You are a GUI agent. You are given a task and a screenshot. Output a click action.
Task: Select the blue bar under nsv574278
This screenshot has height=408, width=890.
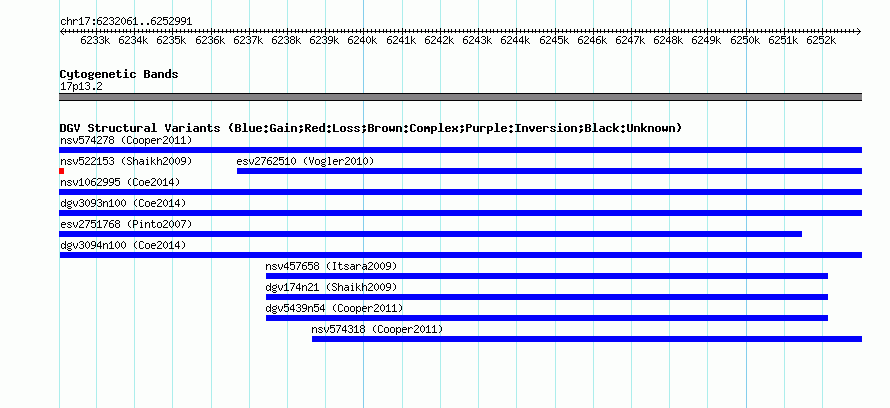click(x=460, y=150)
